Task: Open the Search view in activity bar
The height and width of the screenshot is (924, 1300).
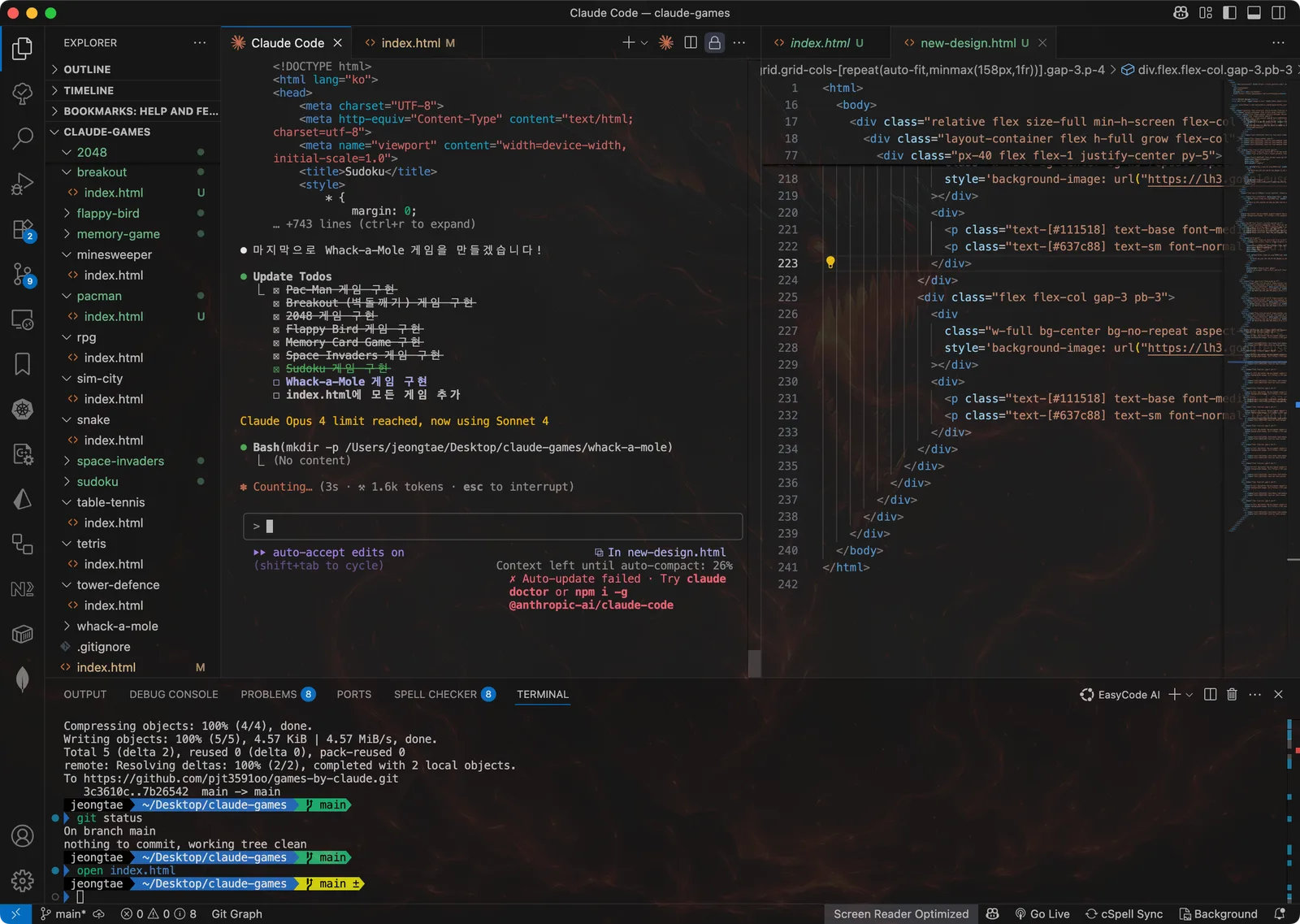Action: (x=23, y=138)
